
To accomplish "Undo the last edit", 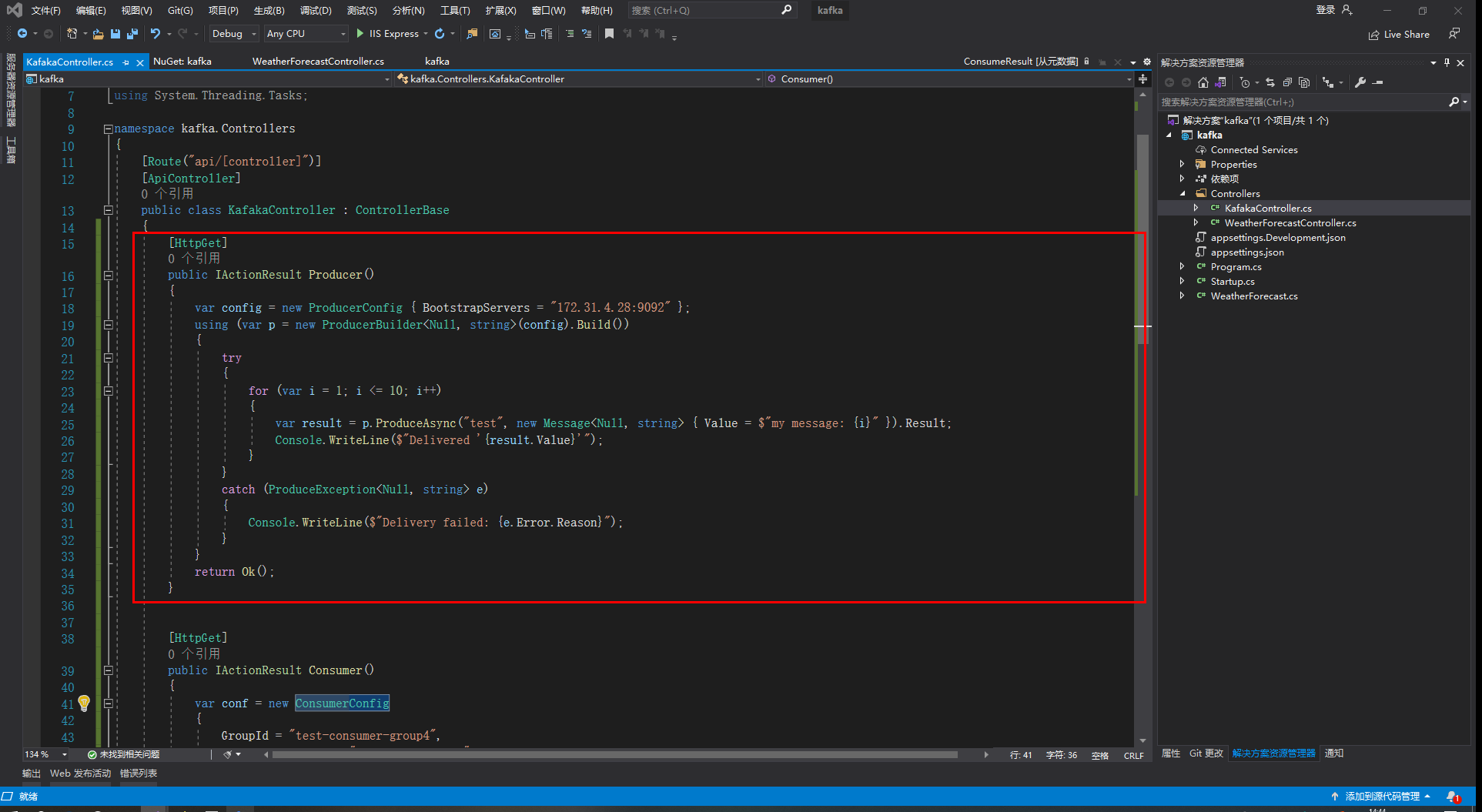I will tap(156, 33).
